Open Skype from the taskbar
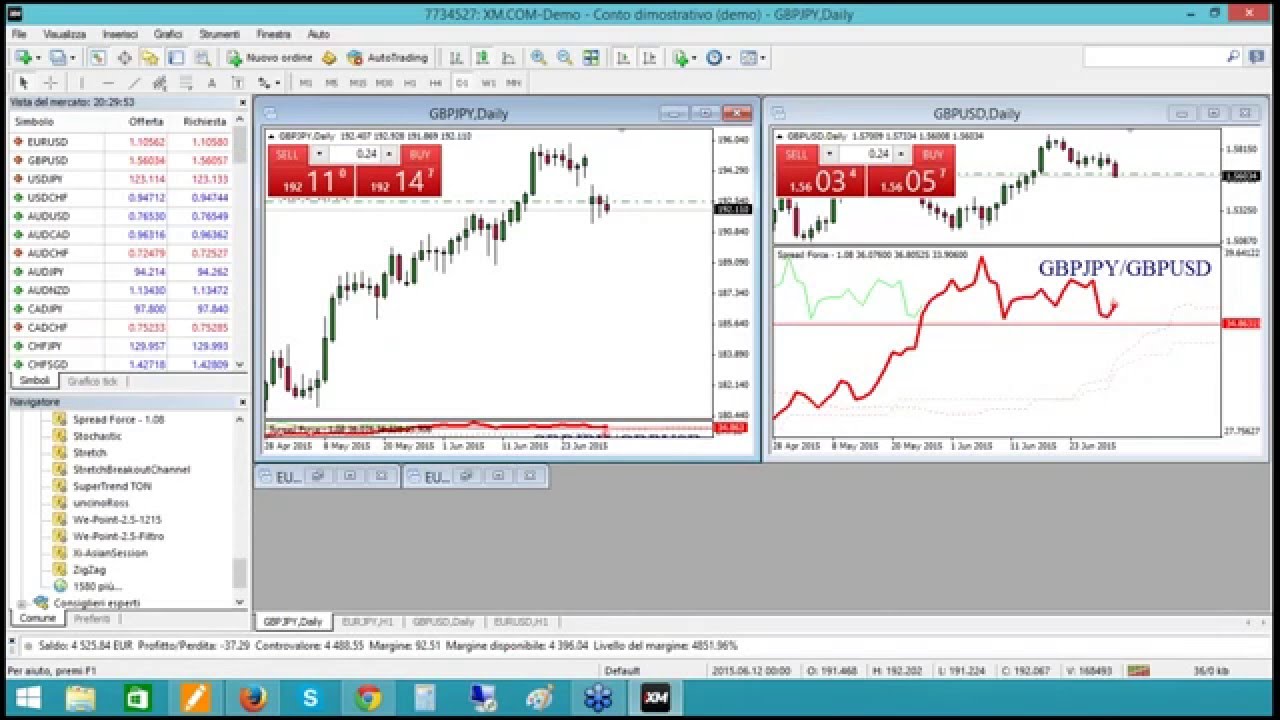This screenshot has width=1280, height=720. click(x=310, y=698)
